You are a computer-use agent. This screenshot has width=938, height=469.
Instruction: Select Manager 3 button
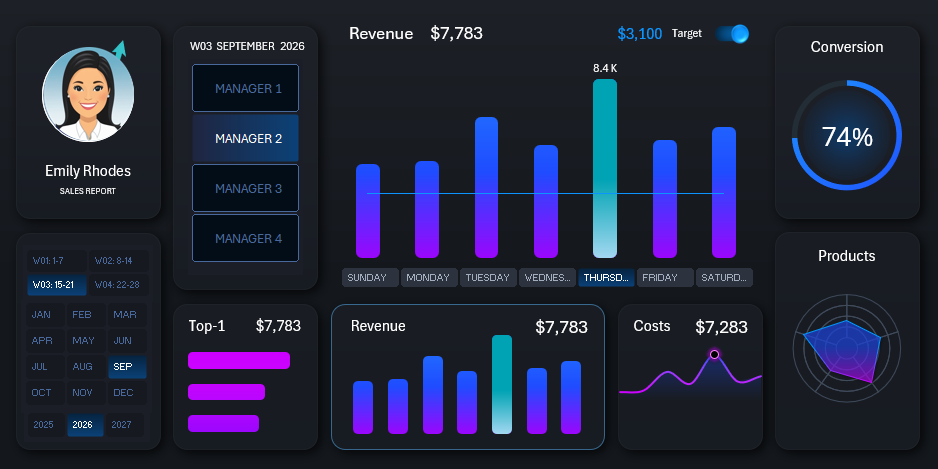point(245,188)
